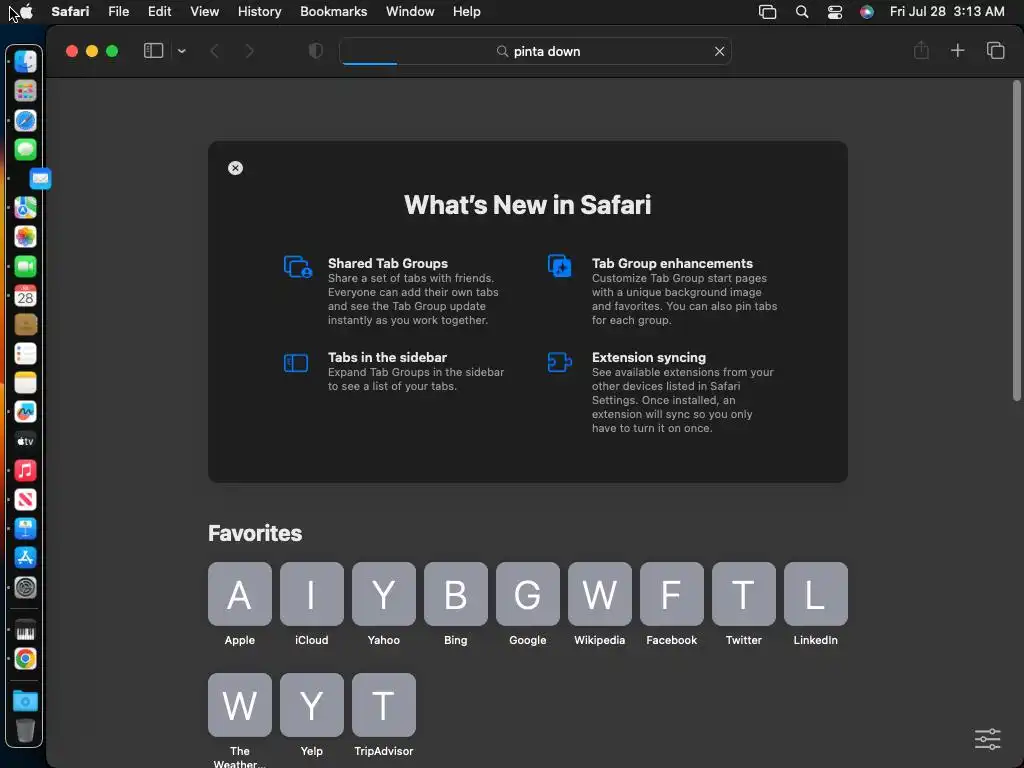Open Mail from the Dock

pos(40,178)
